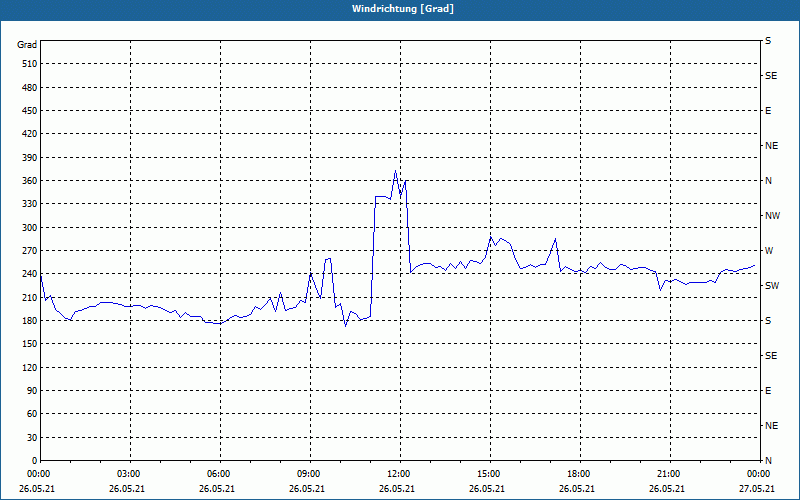Click the 'S' compass label beside the 180 gridline
The height and width of the screenshot is (500, 800).
[768, 321]
